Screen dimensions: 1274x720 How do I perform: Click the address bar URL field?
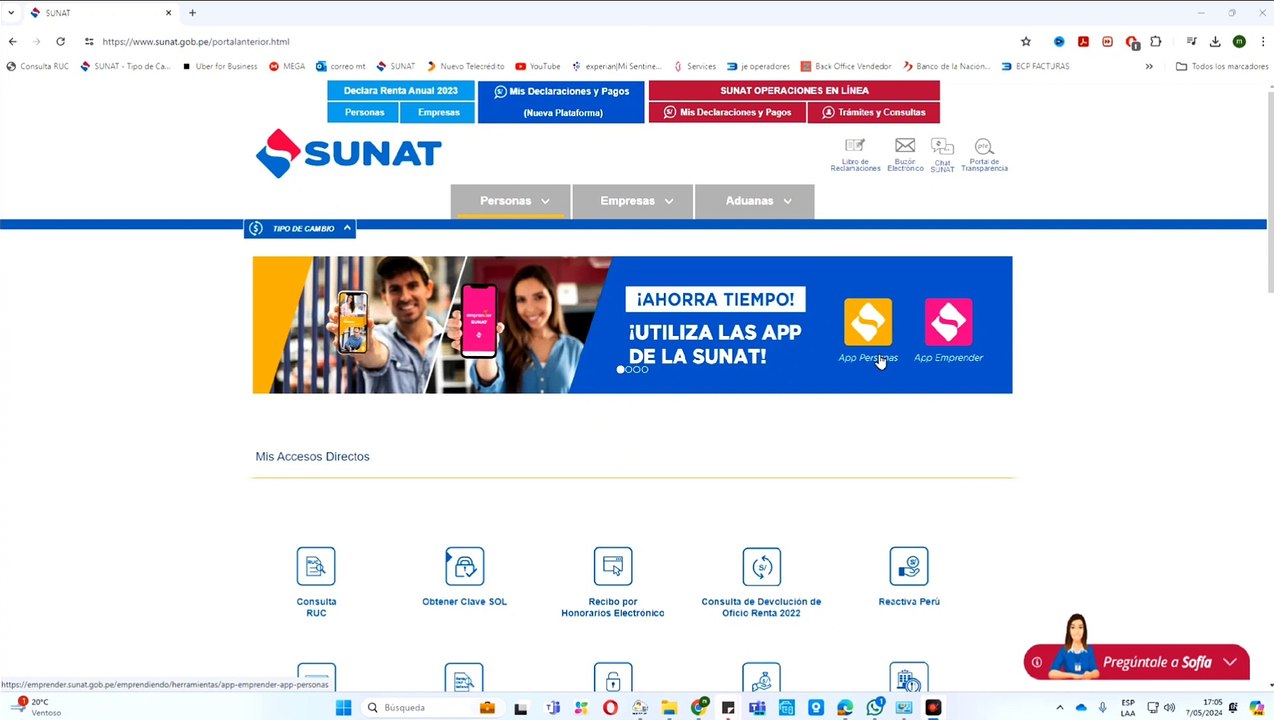(x=556, y=41)
